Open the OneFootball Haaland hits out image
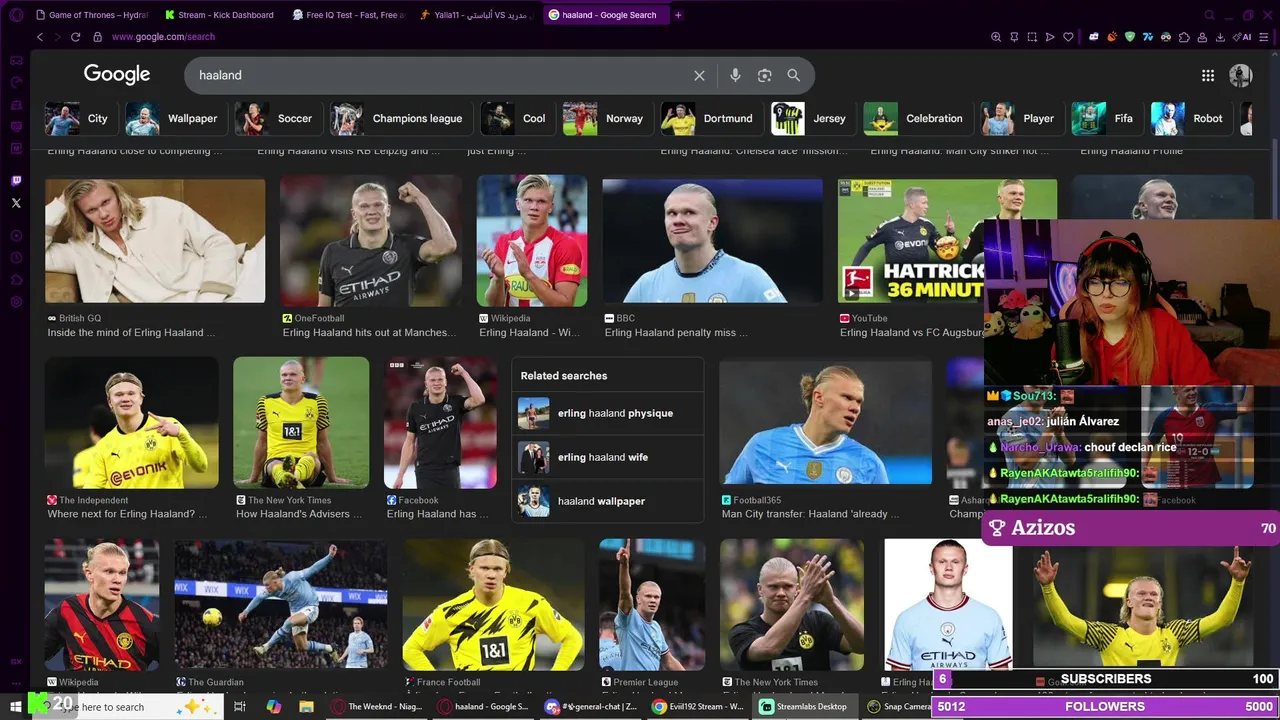The width and height of the screenshot is (1280, 720). [x=371, y=241]
